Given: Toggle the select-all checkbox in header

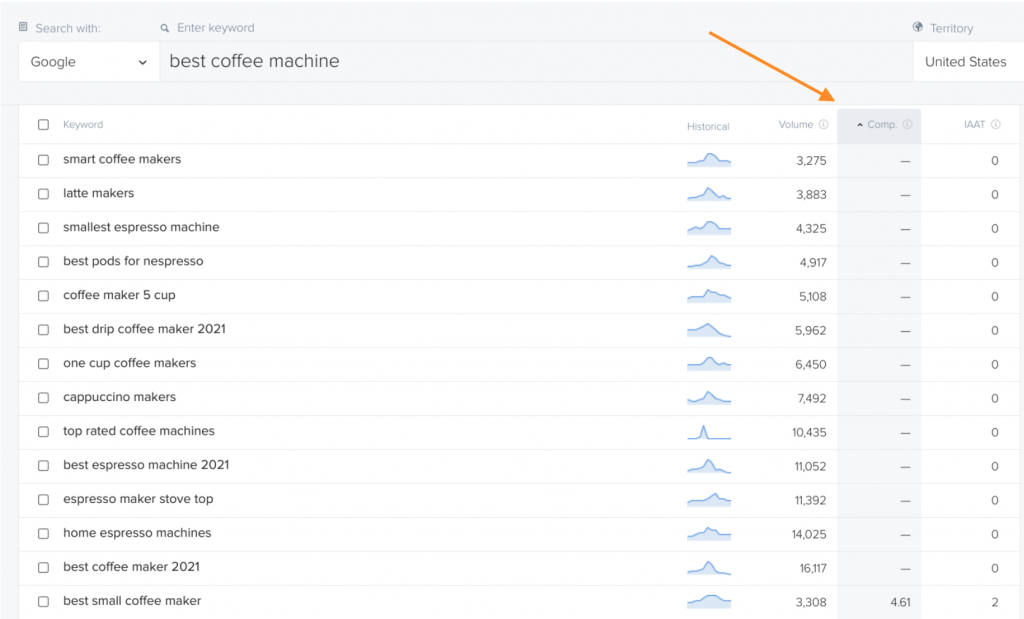Looking at the screenshot, I should click(43, 125).
